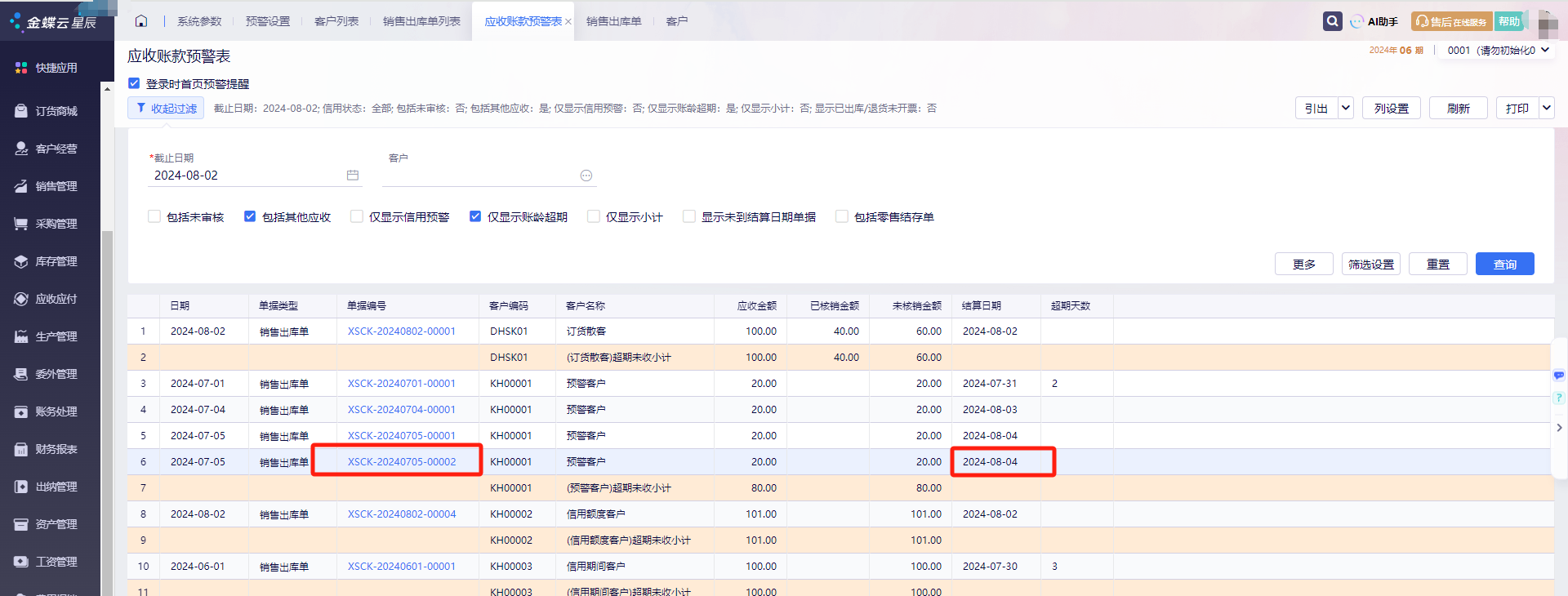Viewport: 1568px width, 596px height.
Task: Open 生产管理 in the sidebar
Action: (47, 336)
